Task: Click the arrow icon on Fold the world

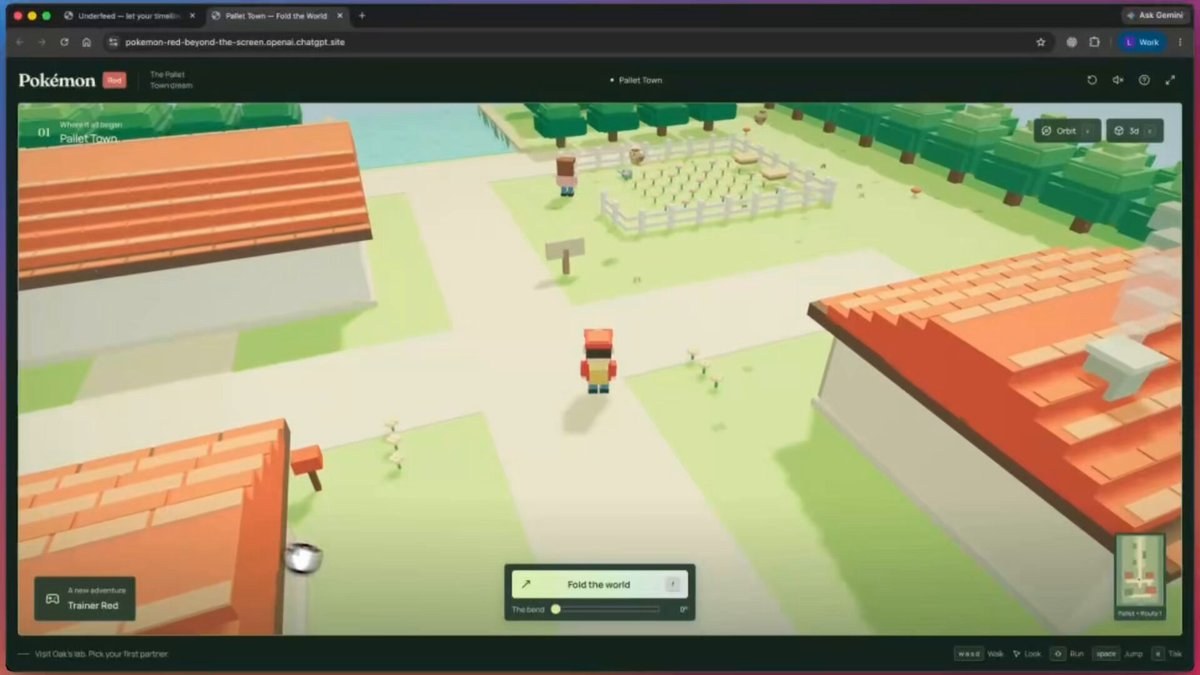Action: [x=526, y=584]
